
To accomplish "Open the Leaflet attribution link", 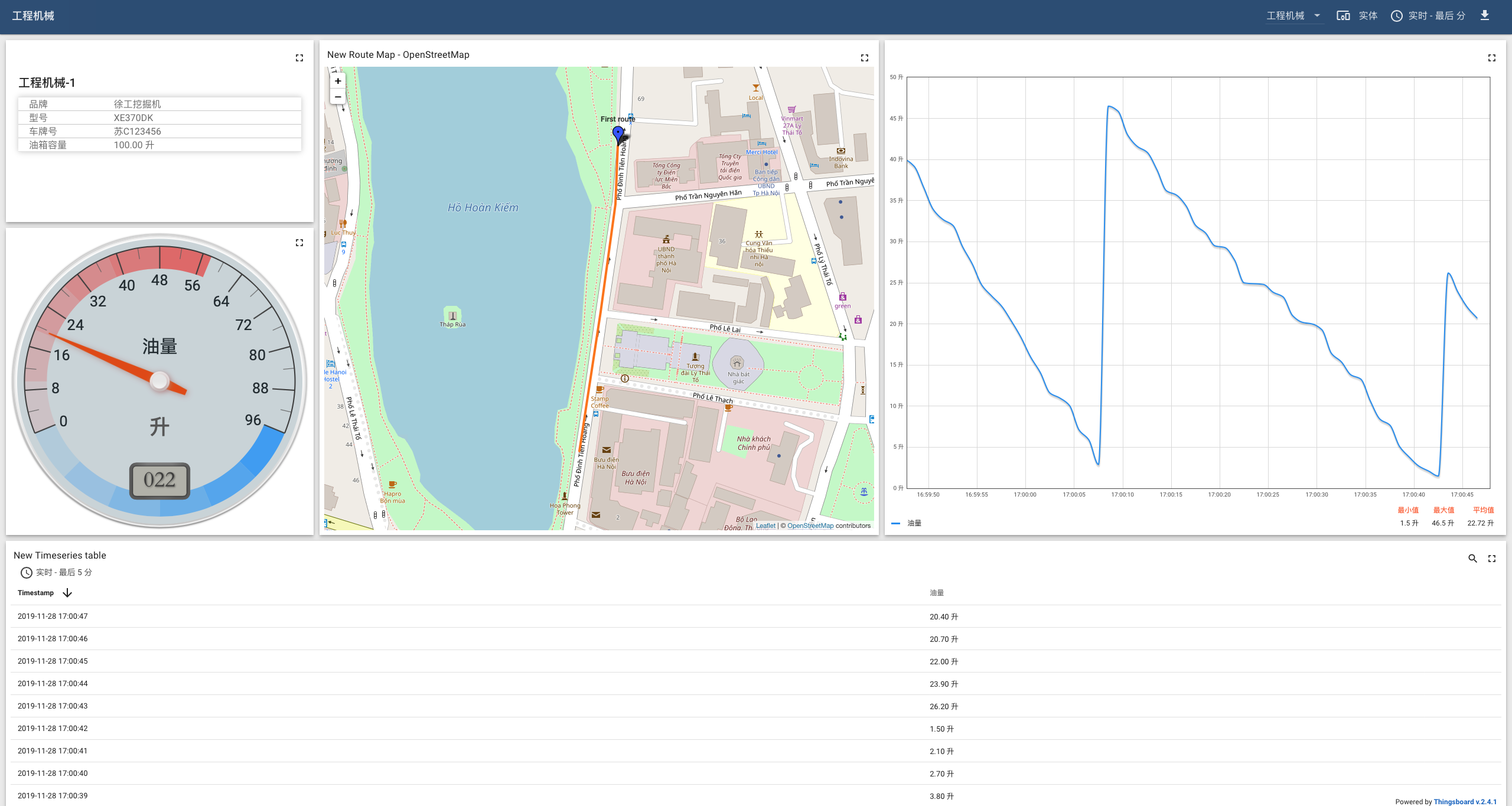I will pyautogui.click(x=765, y=526).
